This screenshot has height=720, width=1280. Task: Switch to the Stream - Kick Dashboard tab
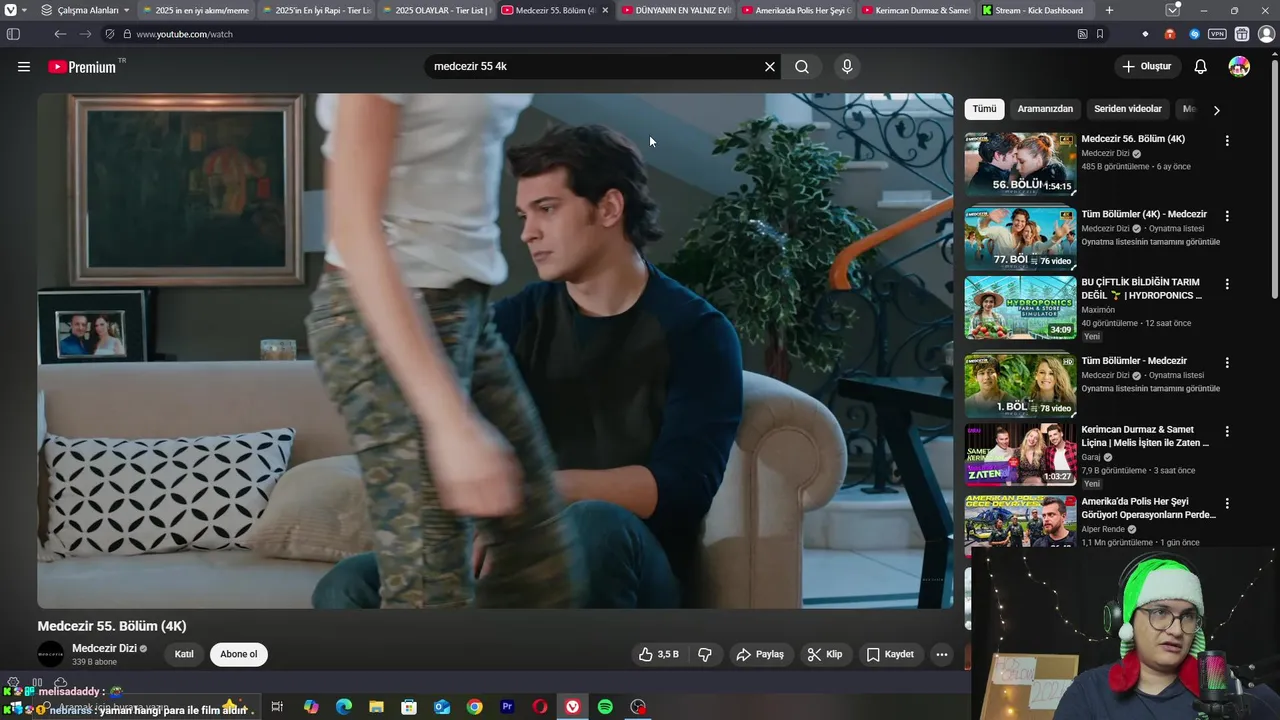[x=1036, y=10]
